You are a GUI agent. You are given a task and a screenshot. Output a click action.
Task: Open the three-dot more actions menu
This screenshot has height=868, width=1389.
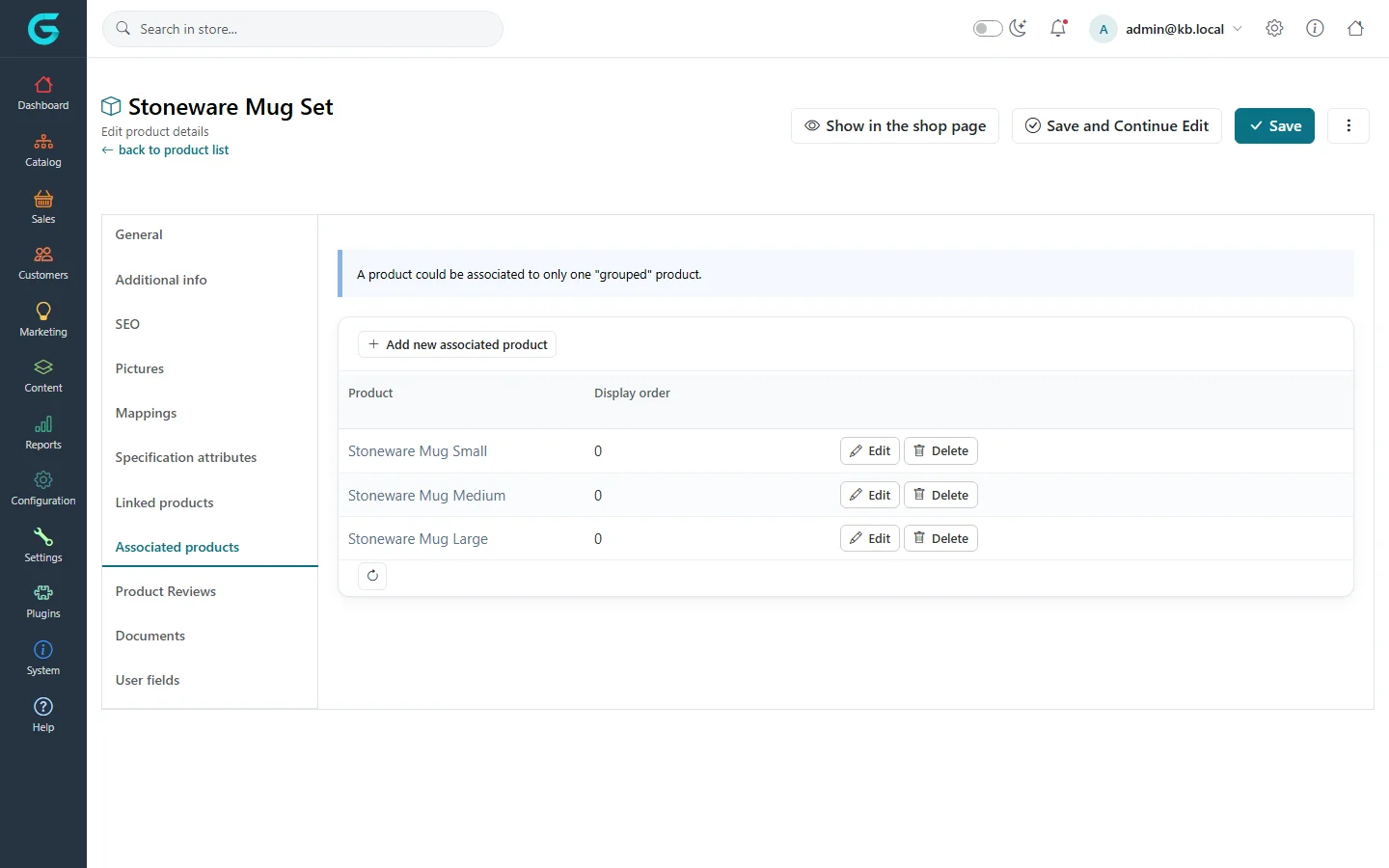1348,125
